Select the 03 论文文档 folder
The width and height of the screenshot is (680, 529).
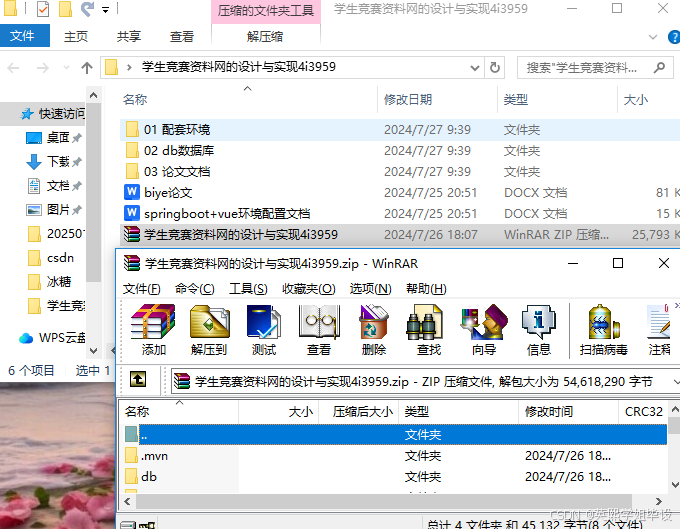coord(177,171)
